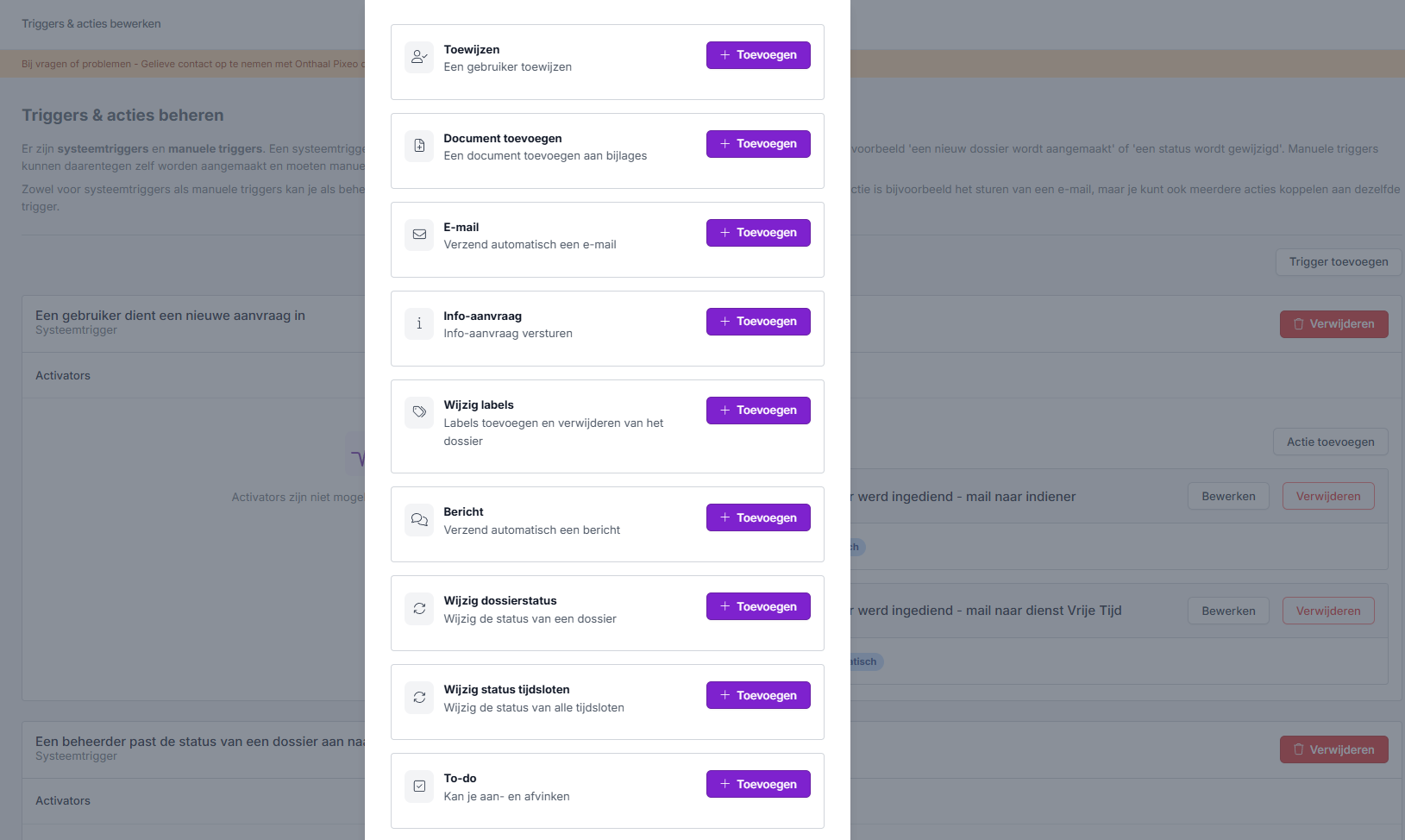
Task: Click the Toewijzen user icon
Action: (419, 57)
